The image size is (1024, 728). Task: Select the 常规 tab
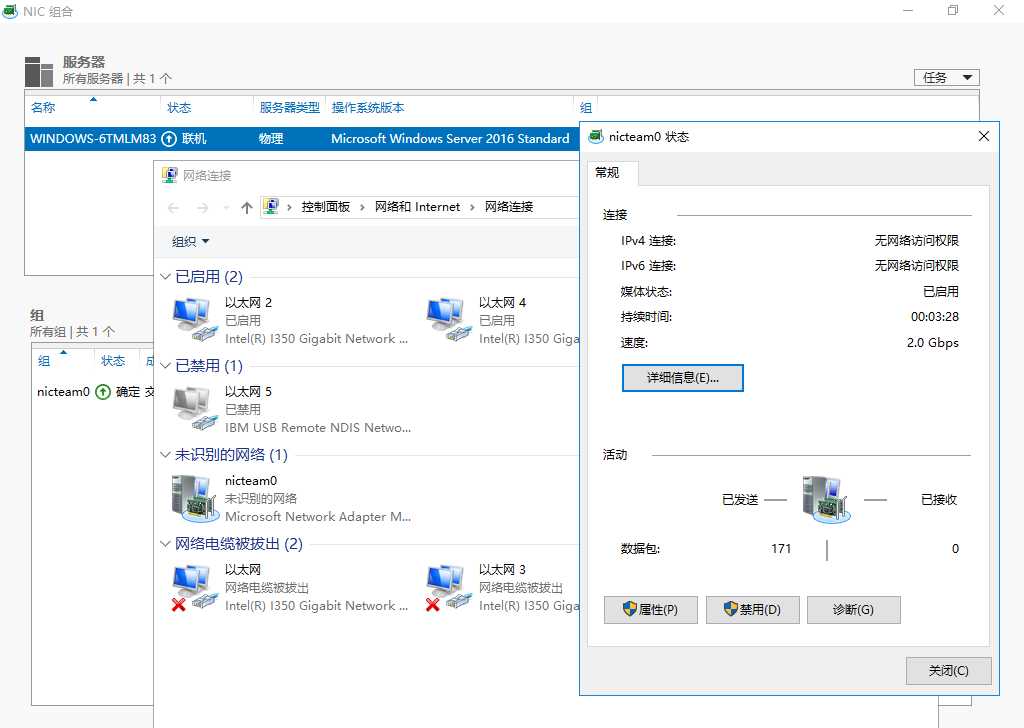(x=612, y=172)
